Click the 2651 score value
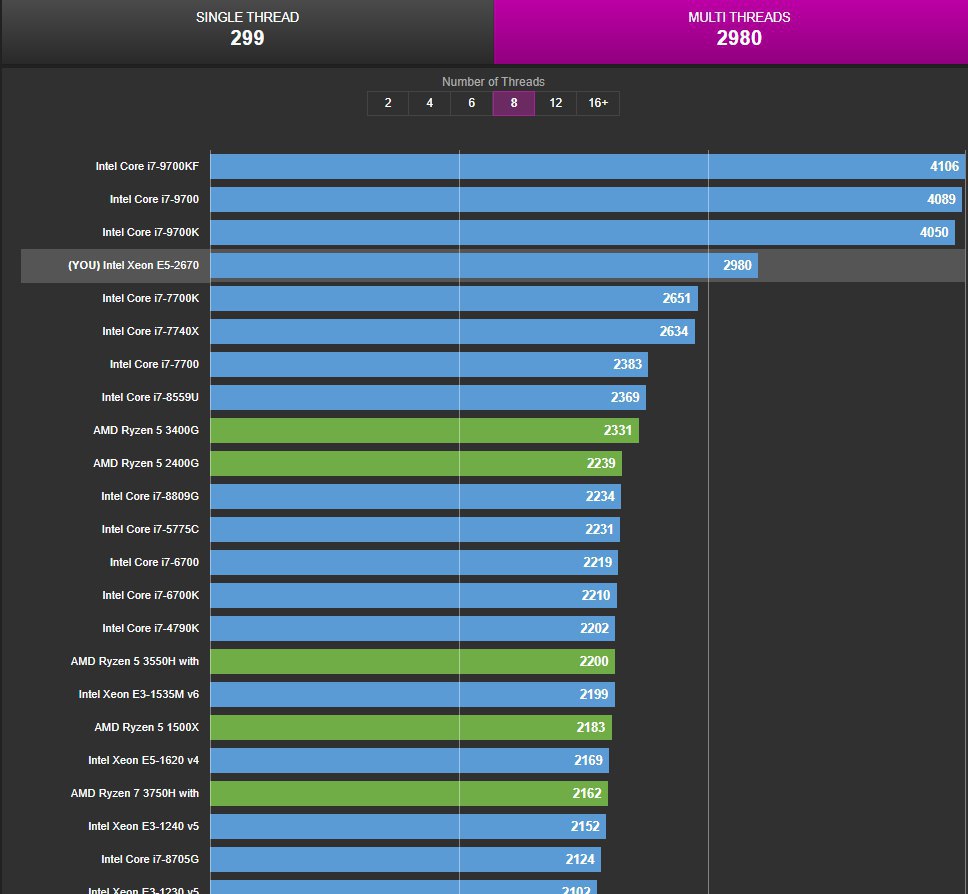Screen dimensions: 968x894 [677, 299]
